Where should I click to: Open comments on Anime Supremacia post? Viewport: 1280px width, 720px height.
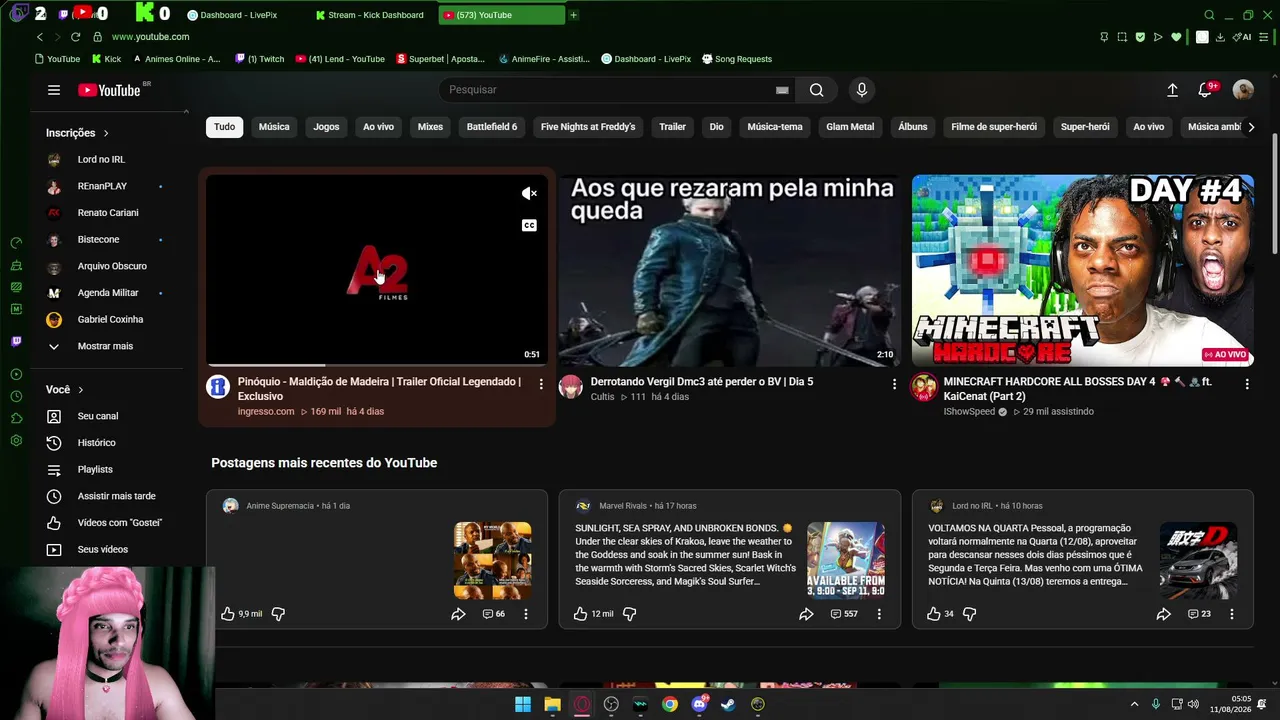point(493,614)
